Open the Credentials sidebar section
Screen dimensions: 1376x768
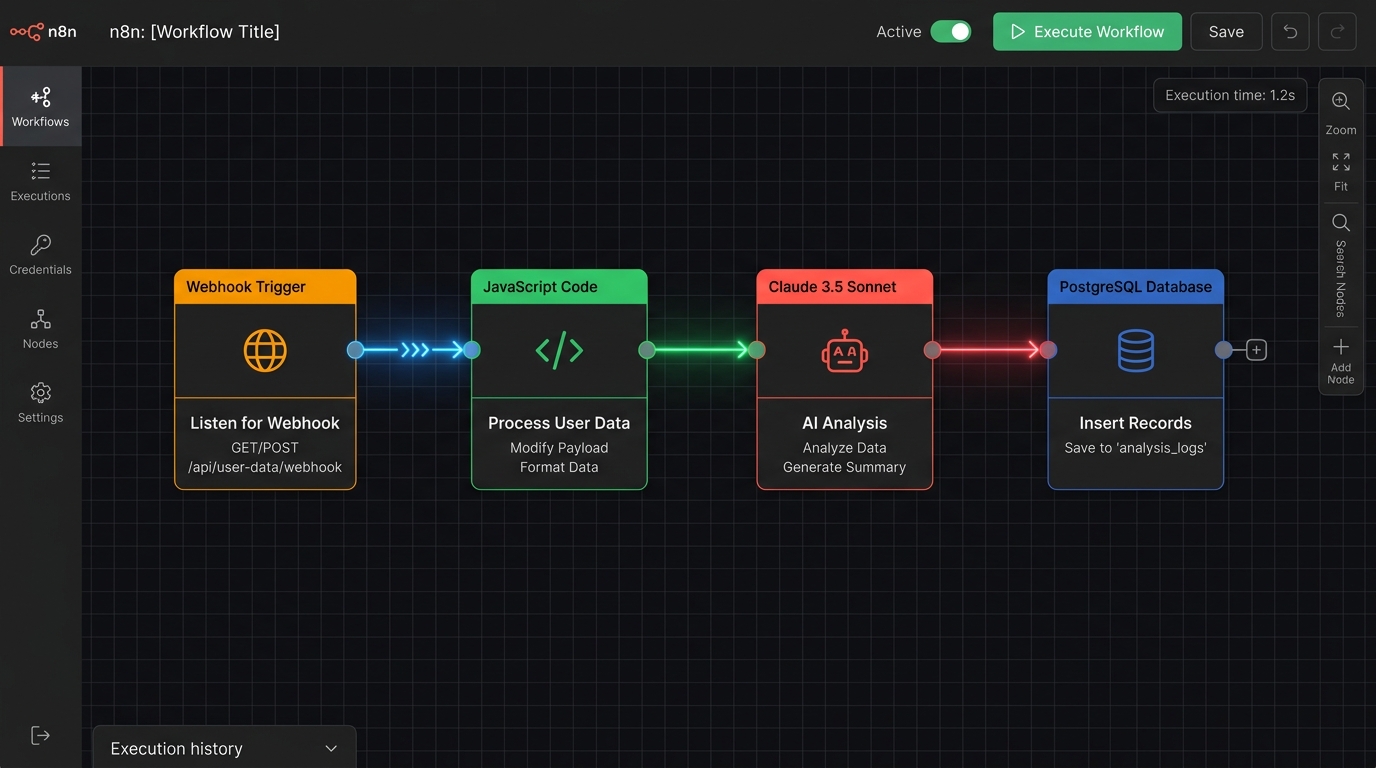coord(41,255)
